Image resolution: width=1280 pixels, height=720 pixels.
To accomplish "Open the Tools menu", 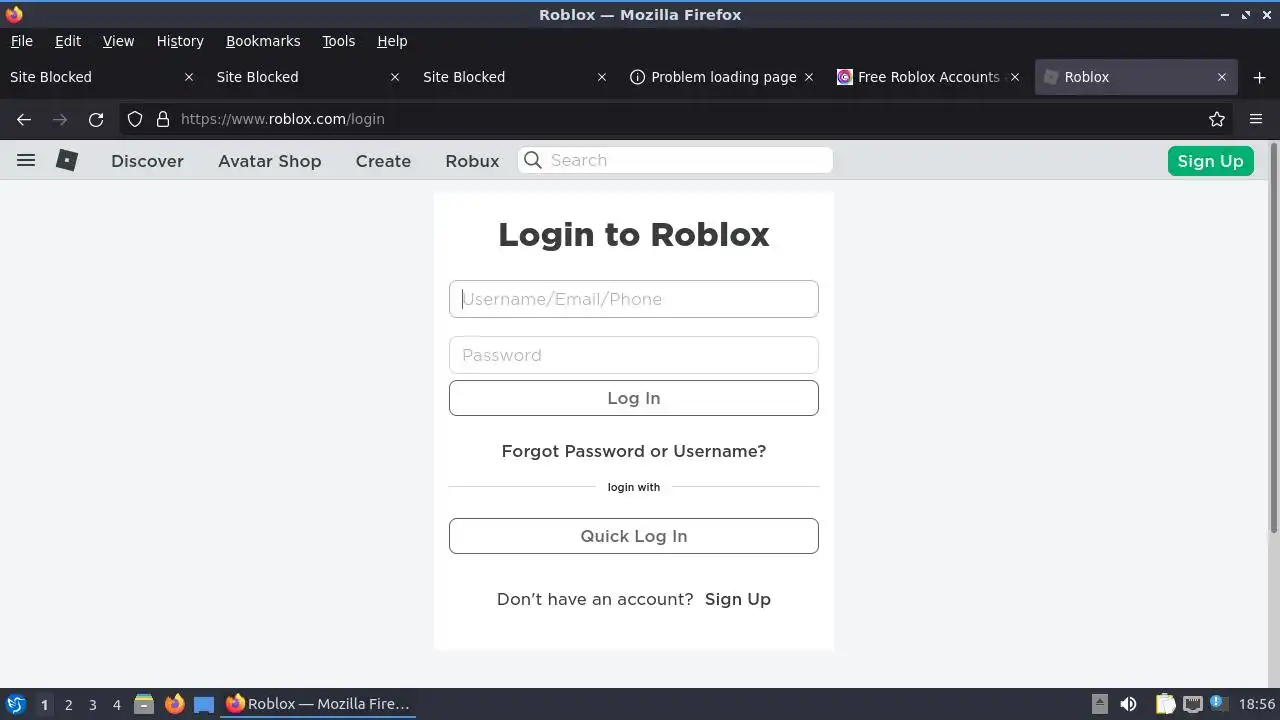I will click(338, 41).
